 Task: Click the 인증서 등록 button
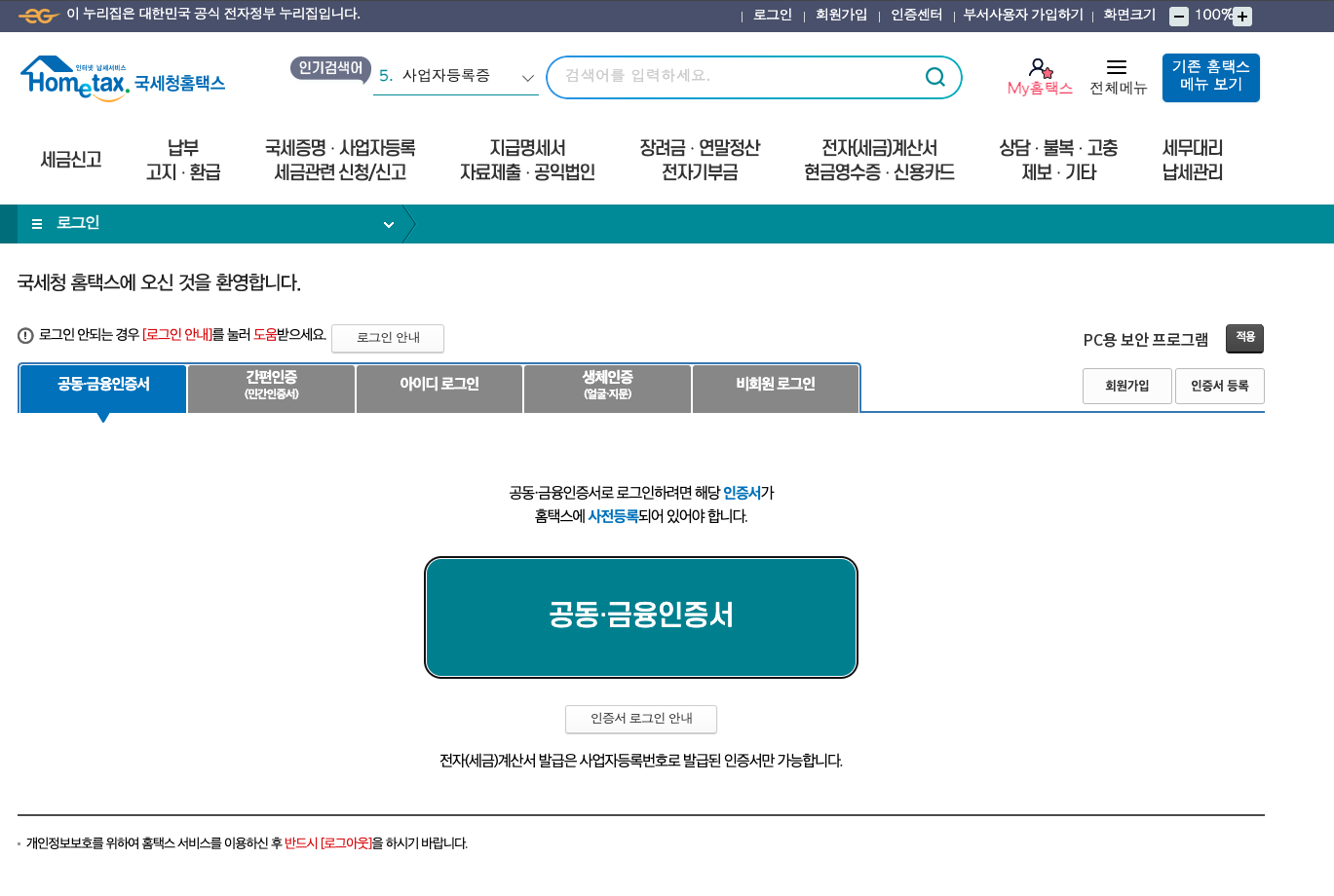(1219, 386)
